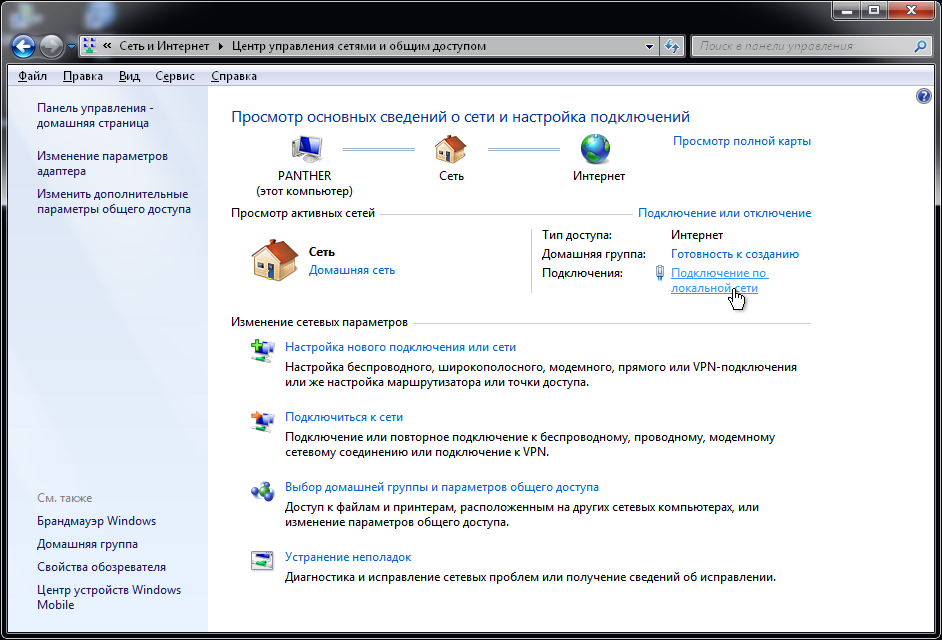Viewport: 942px width, 643px height.
Task: Click the refresh button beside address bar
Action: [673, 46]
